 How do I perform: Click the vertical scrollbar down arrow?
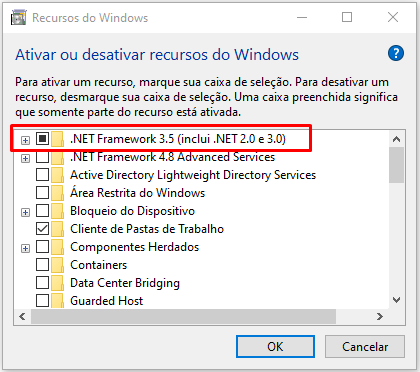pyautogui.click(x=396, y=300)
